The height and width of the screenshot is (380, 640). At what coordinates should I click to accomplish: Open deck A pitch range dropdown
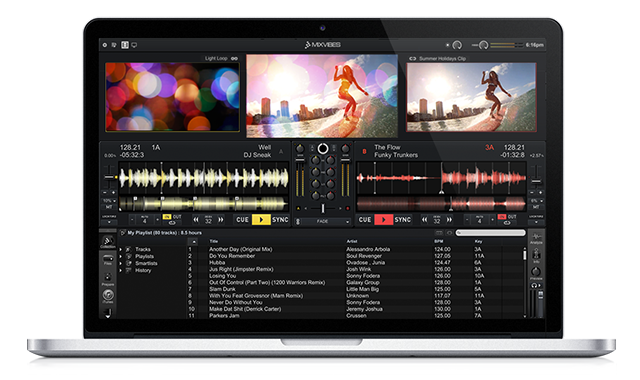(x=109, y=201)
